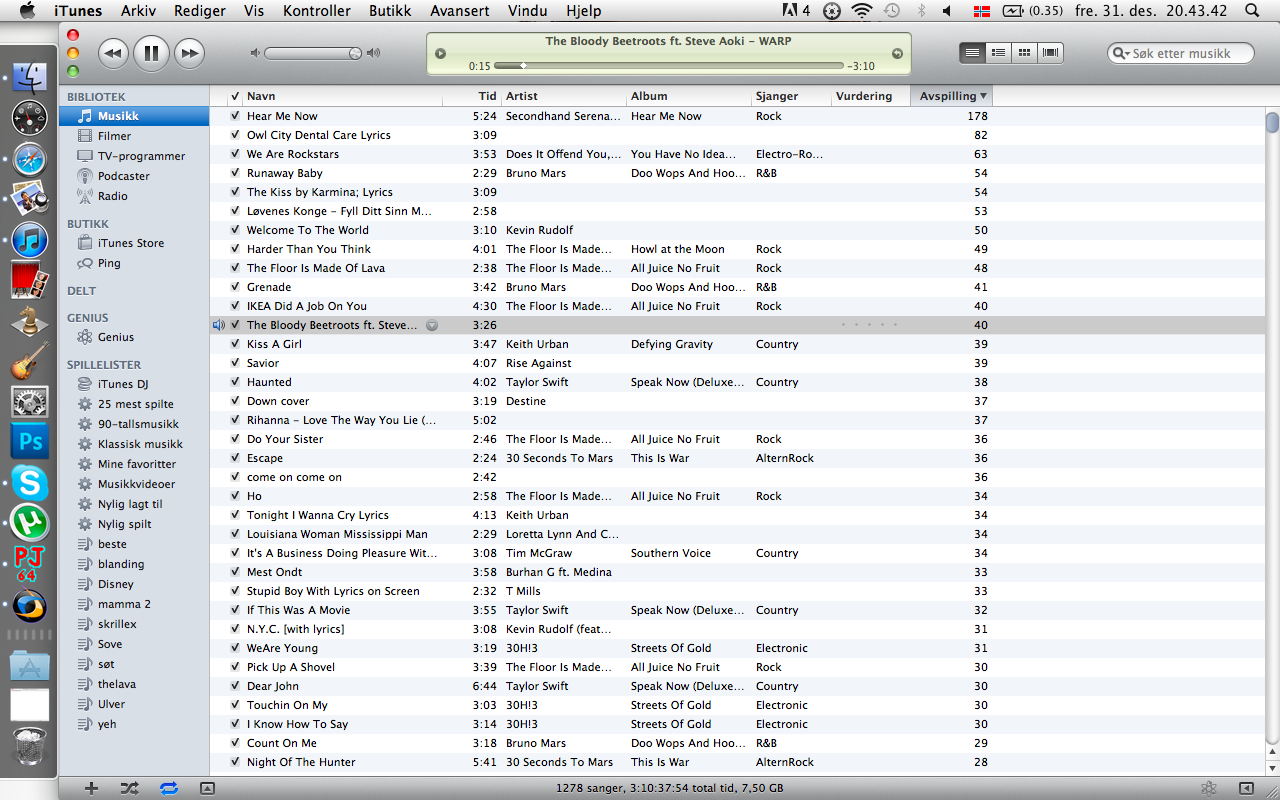Switch to Cover Flow view
This screenshot has height=800, width=1280.
pyautogui.click(x=1050, y=52)
